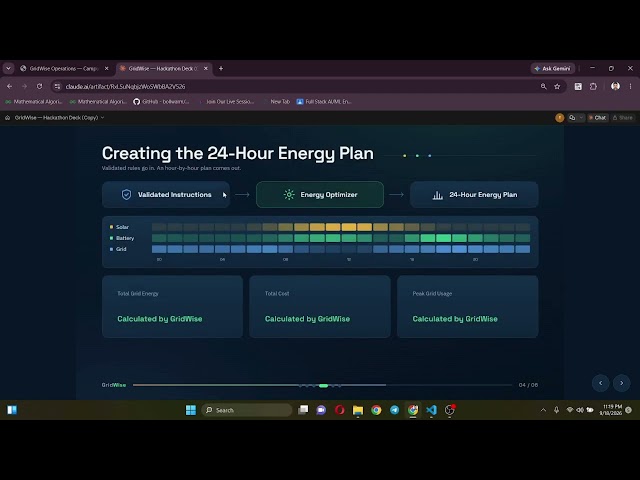Click the taskbar Search box
Image resolution: width=640 pixels, height=480 pixels.
coord(247,410)
